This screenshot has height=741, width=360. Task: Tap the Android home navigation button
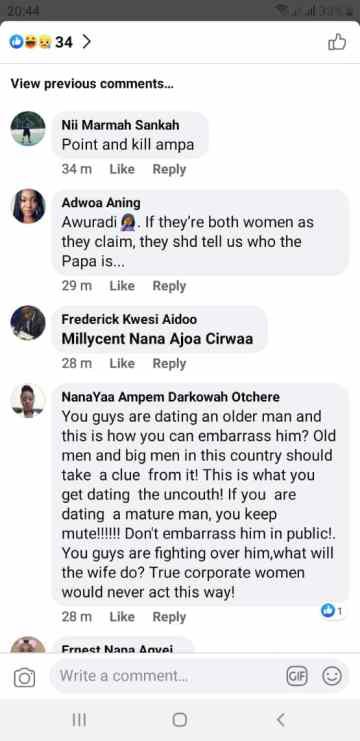[180, 720]
